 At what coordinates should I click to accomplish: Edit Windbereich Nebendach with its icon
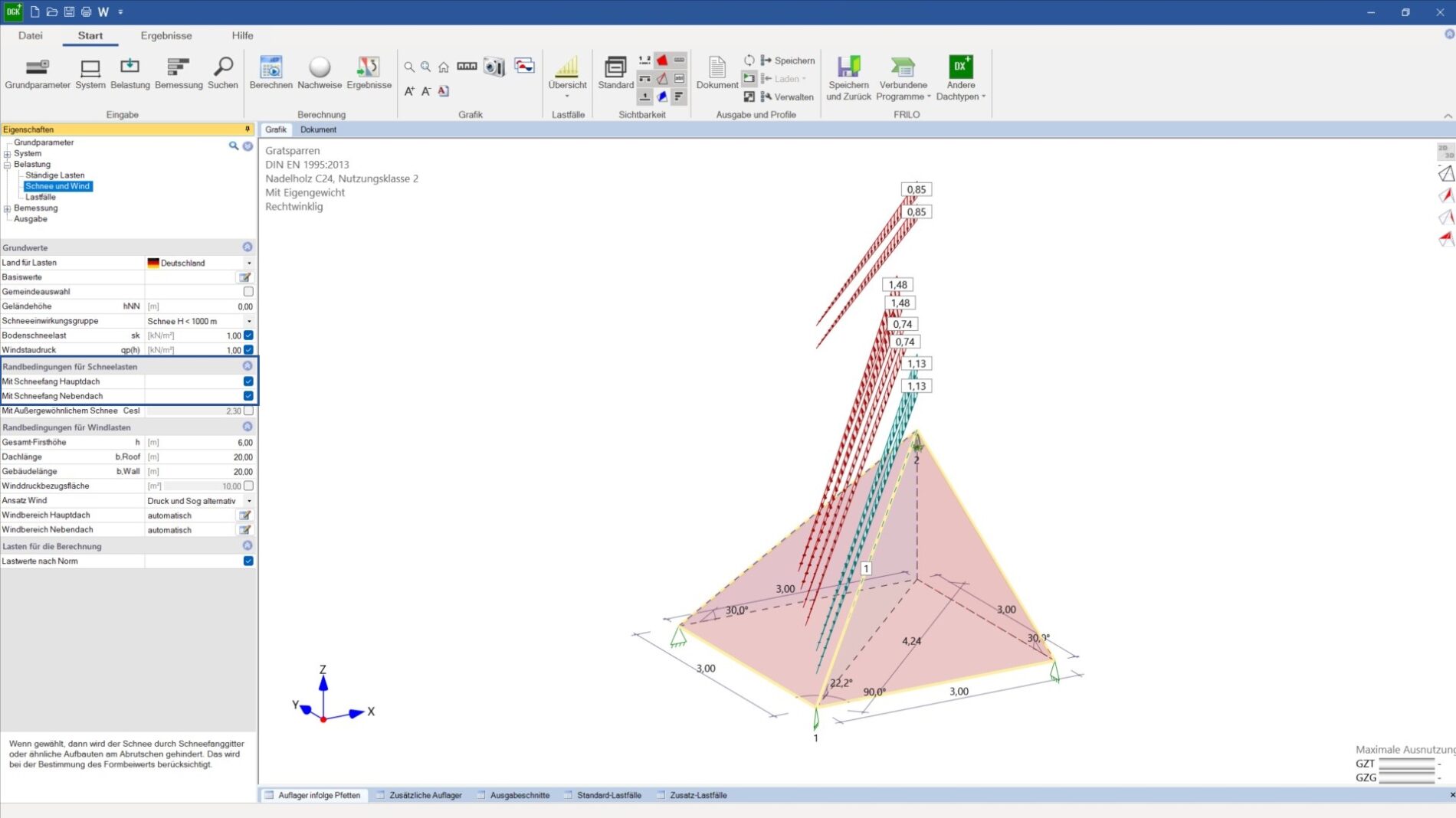244,530
